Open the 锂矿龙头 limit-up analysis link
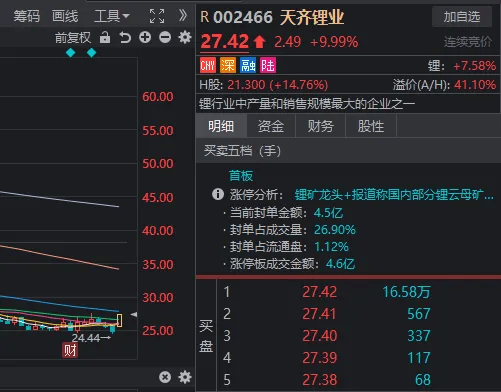This screenshot has height=392, width=501. 394,195
